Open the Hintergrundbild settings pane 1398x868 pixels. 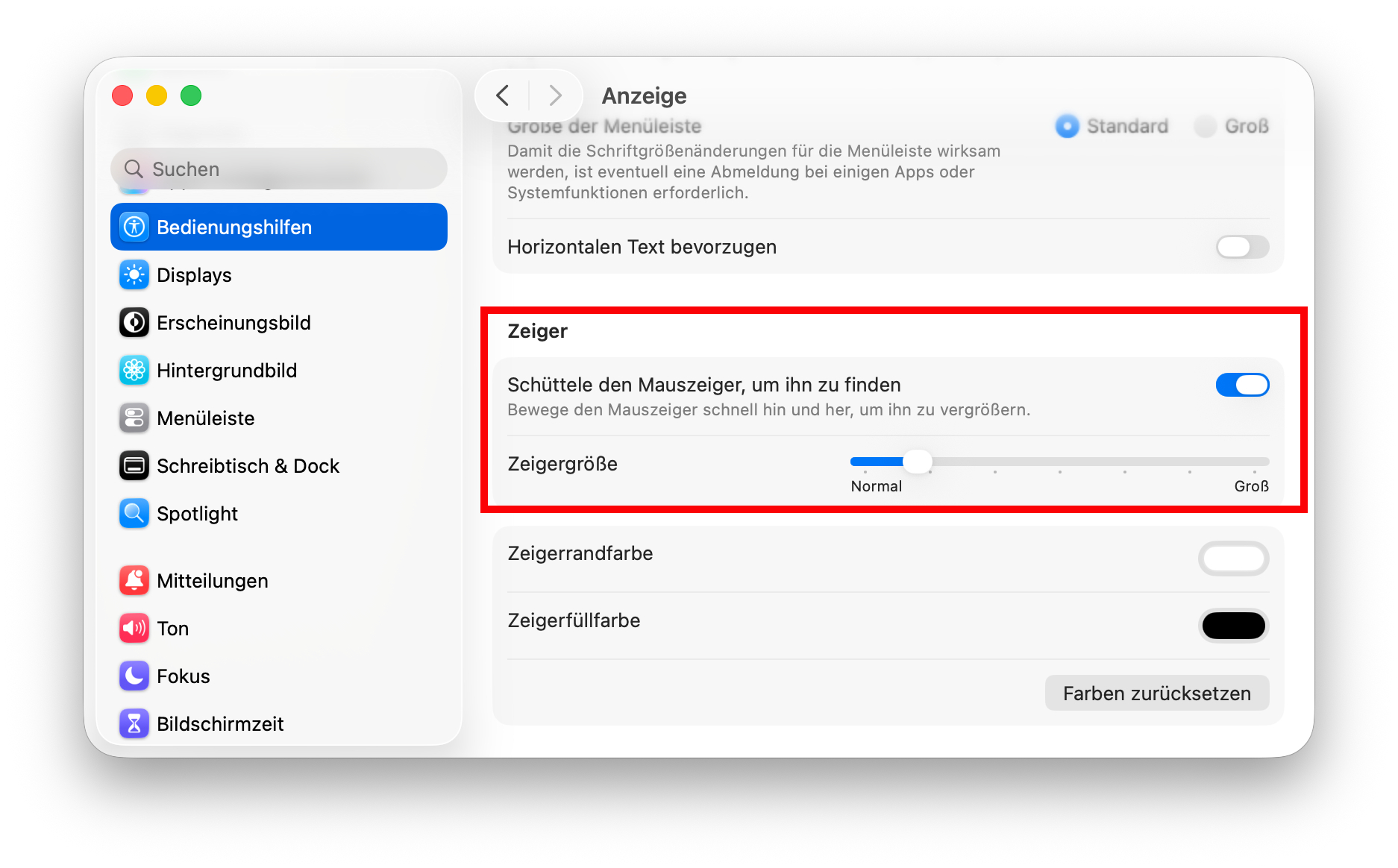pos(278,371)
